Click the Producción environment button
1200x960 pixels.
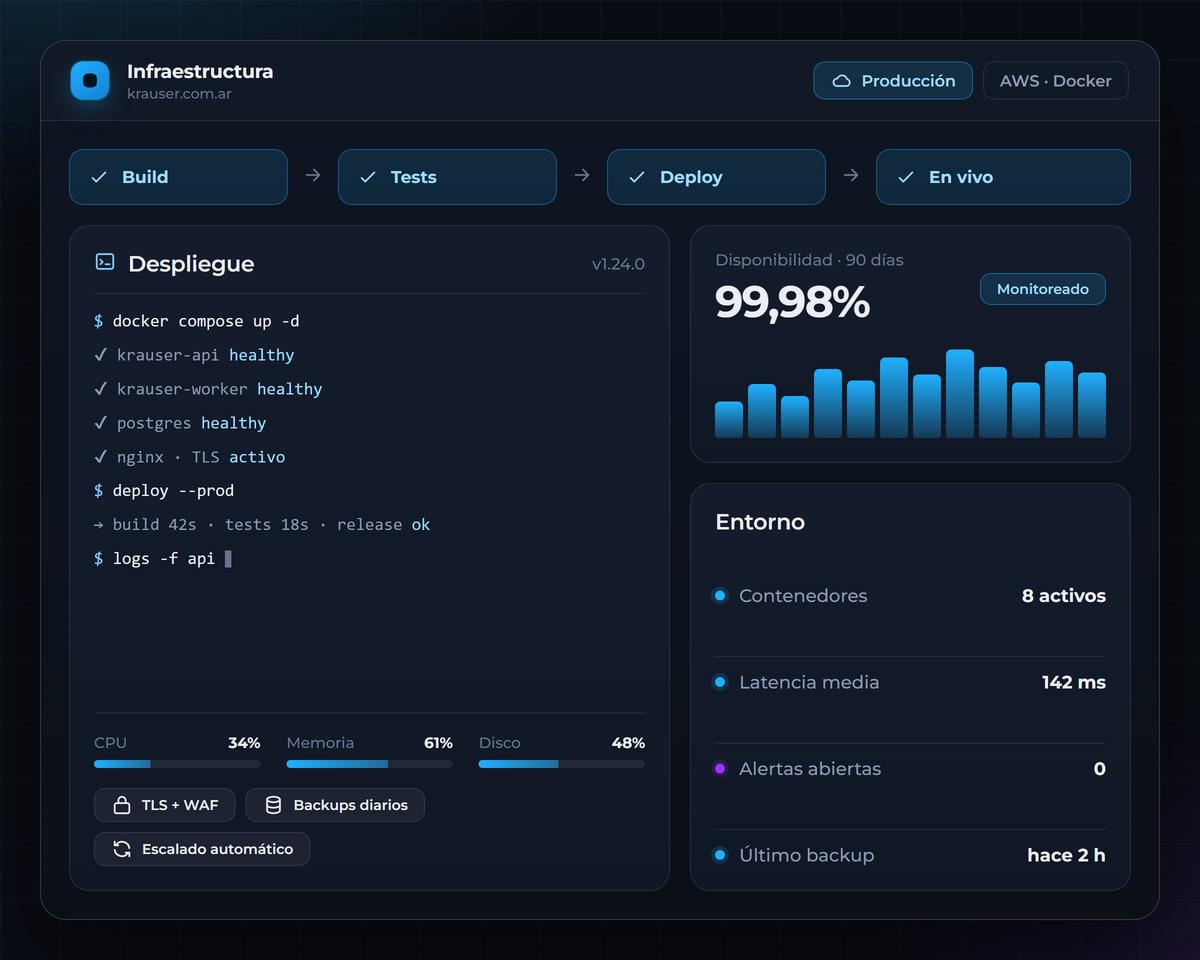(x=893, y=81)
